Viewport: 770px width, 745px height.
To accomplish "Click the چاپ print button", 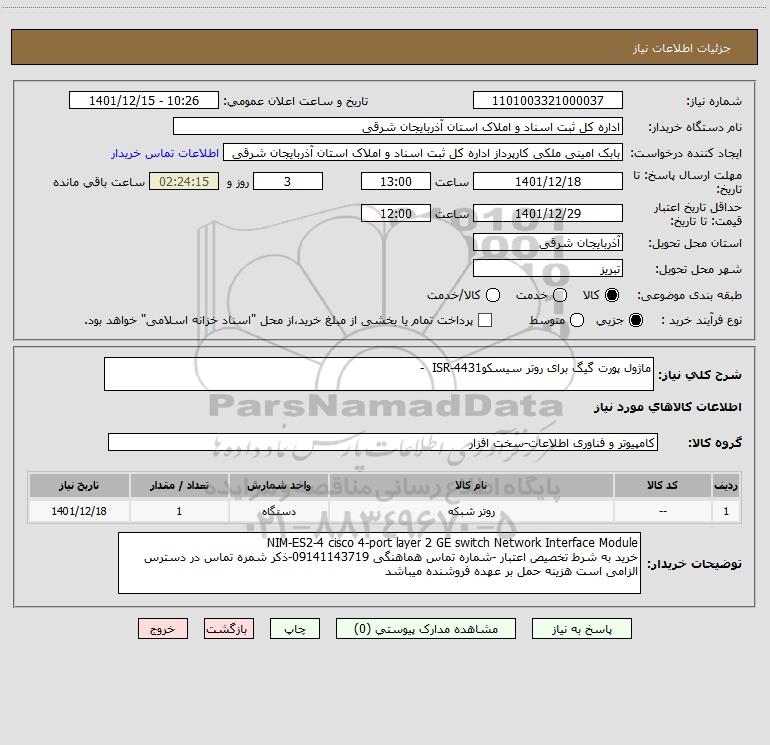I will pos(295,629).
